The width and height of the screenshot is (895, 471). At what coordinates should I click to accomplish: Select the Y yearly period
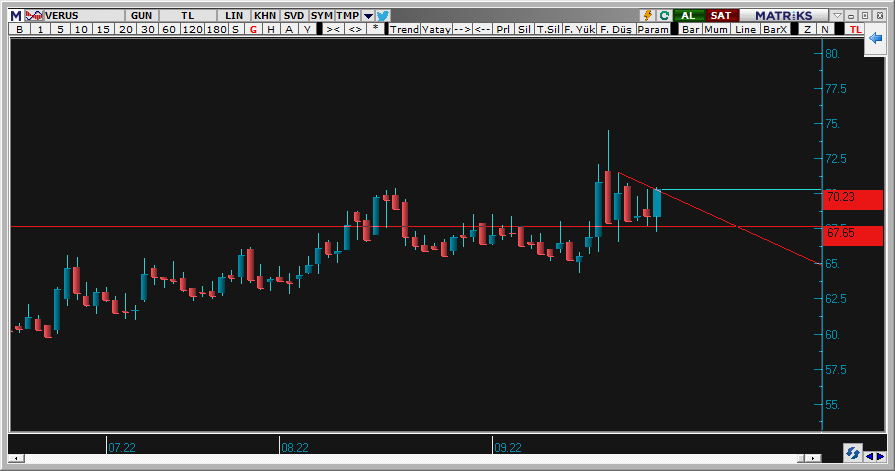tap(308, 29)
